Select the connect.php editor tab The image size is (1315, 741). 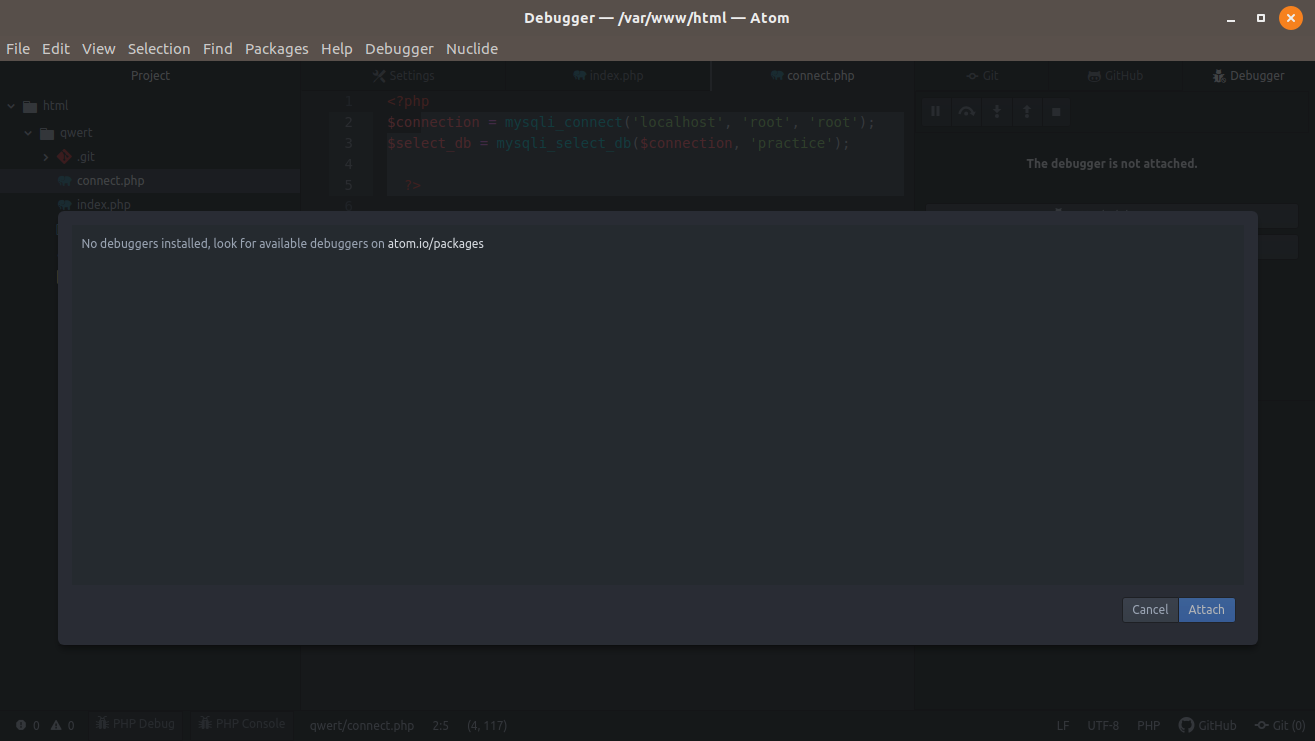[812, 76]
